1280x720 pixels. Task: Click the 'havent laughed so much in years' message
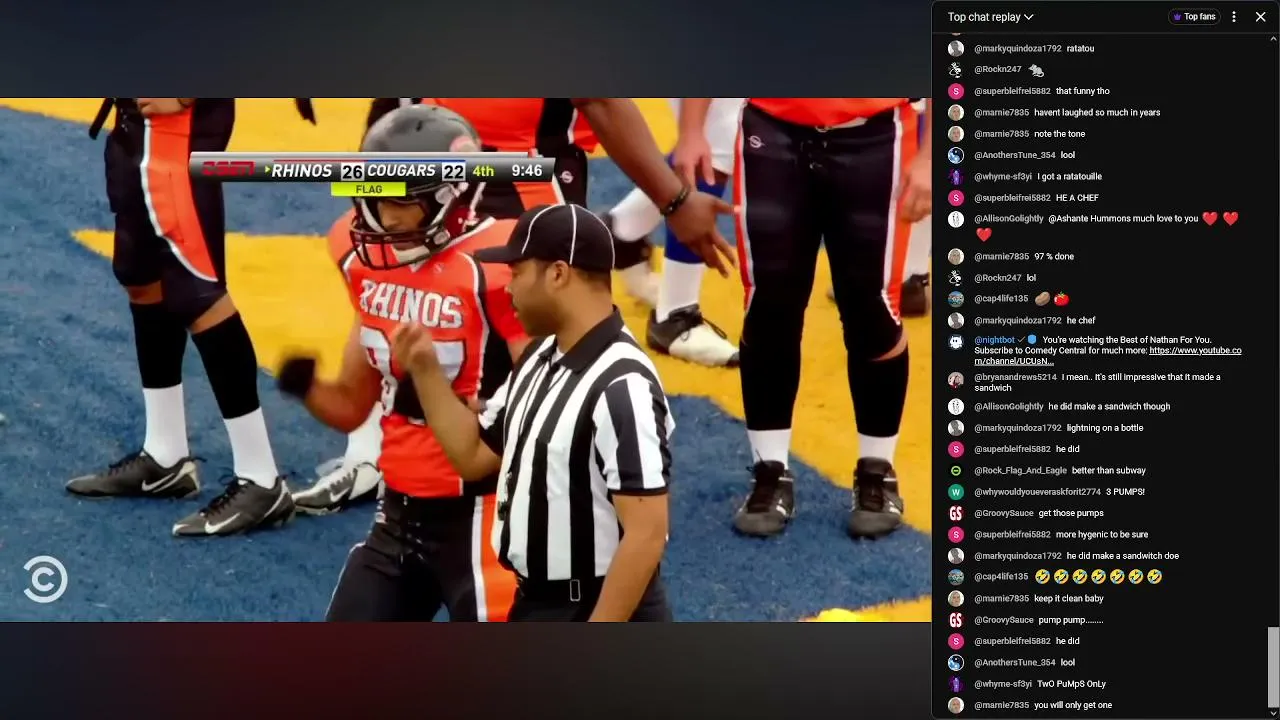click(x=1097, y=113)
